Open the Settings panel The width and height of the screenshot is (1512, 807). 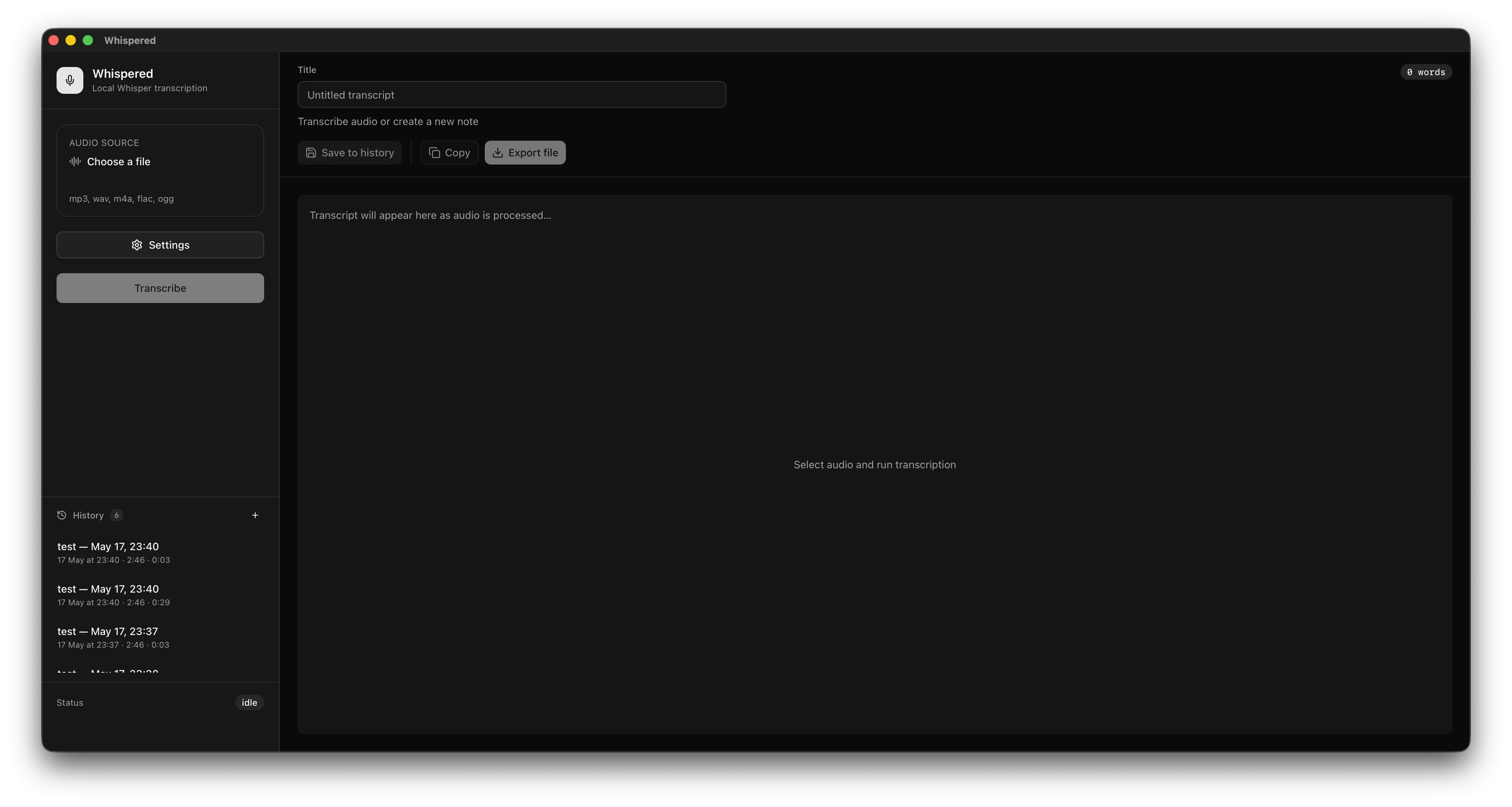coord(160,245)
